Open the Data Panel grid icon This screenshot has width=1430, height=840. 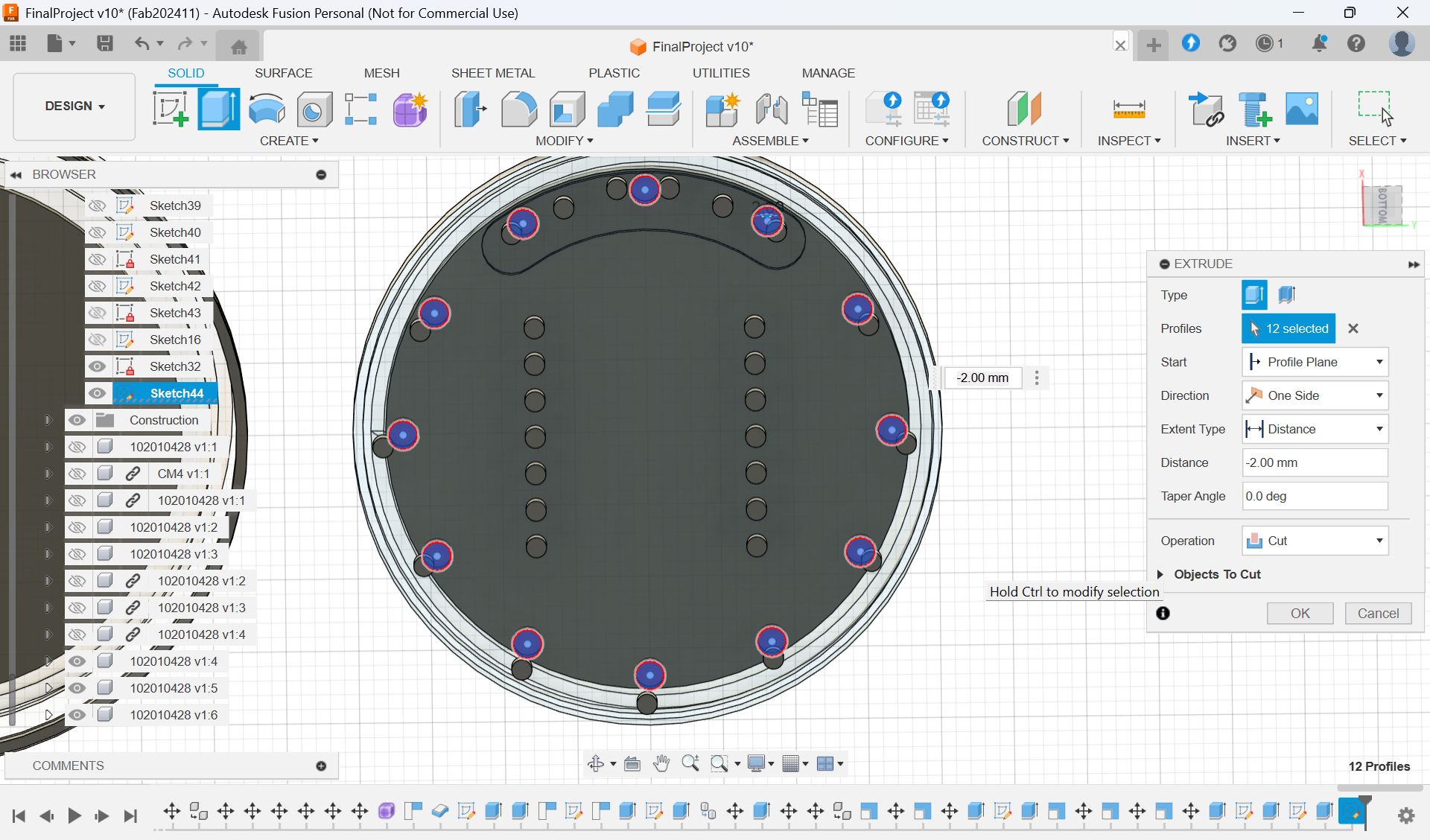point(18,43)
